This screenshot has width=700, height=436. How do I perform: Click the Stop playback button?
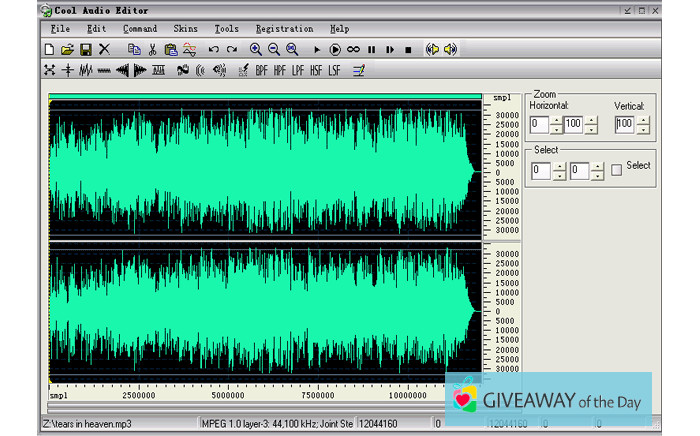[x=408, y=49]
